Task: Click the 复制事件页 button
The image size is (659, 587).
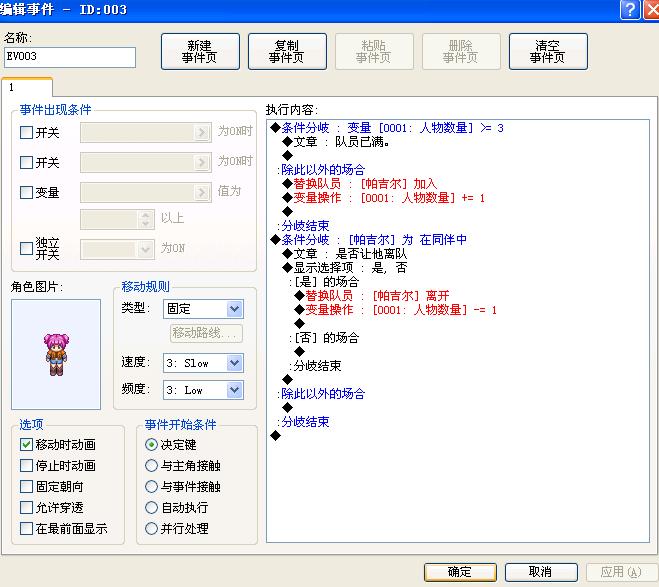Action: [x=287, y=51]
